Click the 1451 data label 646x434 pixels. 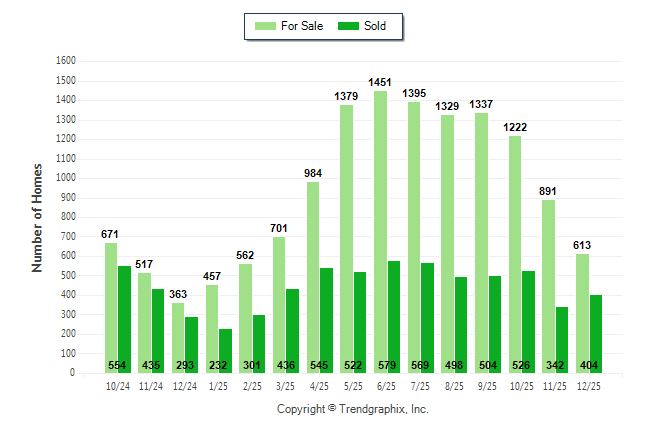click(380, 82)
